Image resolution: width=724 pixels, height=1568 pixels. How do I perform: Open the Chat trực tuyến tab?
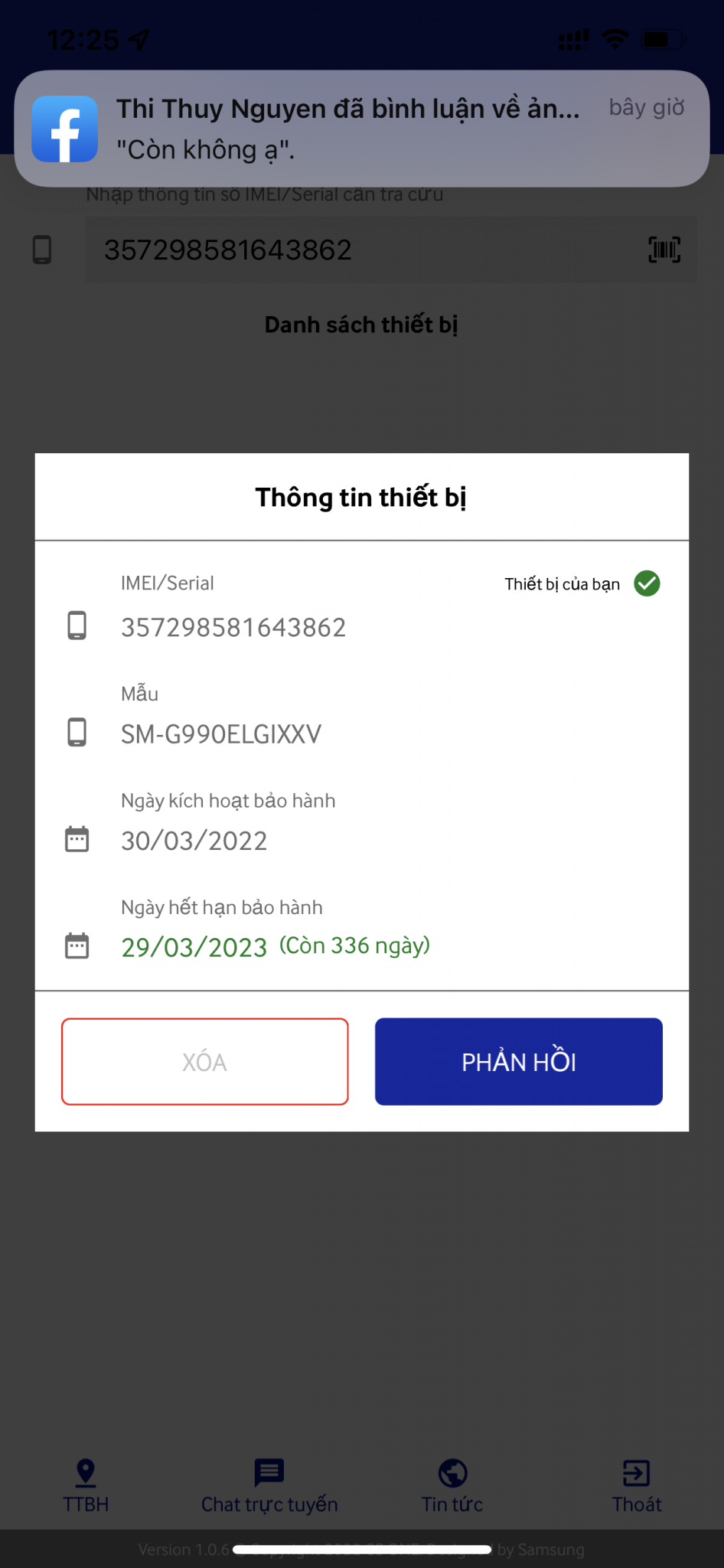click(x=269, y=1485)
